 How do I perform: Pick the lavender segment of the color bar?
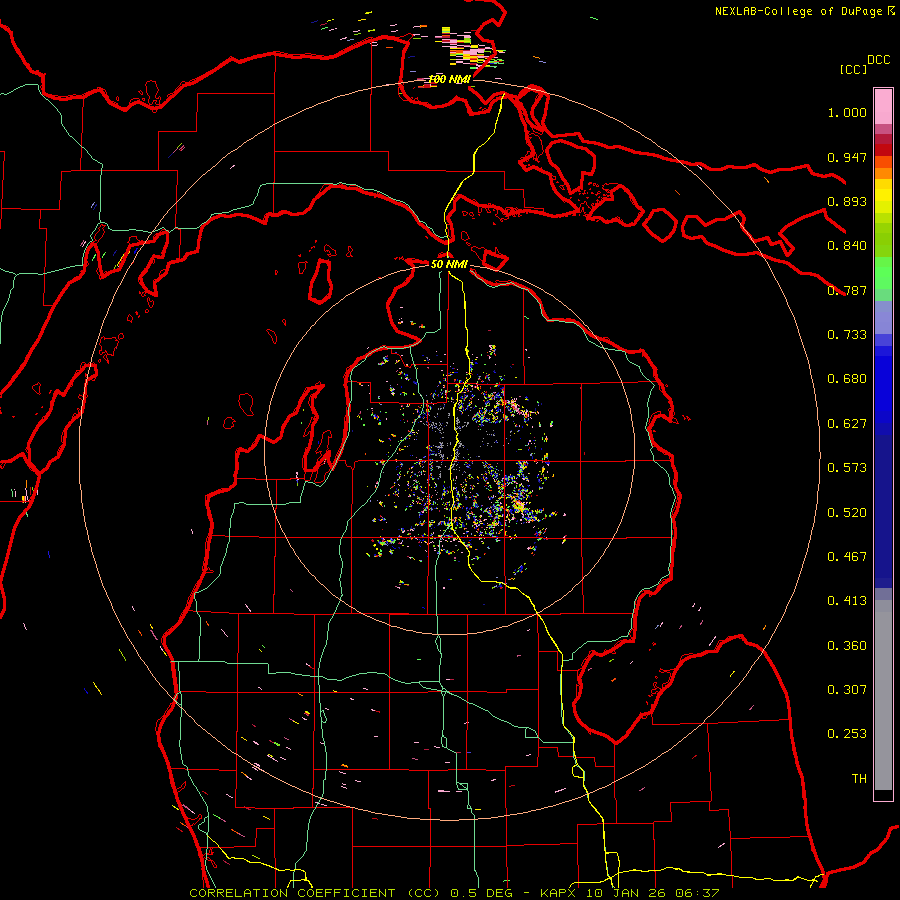click(883, 317)
